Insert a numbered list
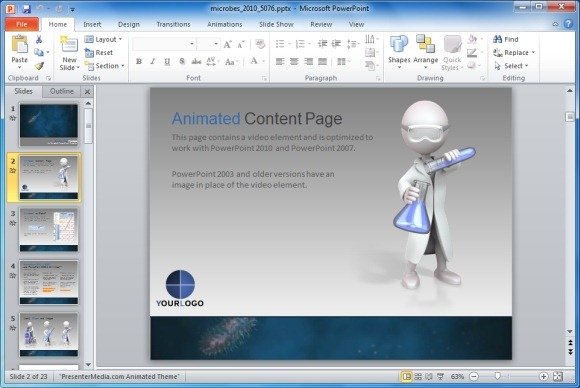This screenshot has height=388, width=580. [300, 44]
